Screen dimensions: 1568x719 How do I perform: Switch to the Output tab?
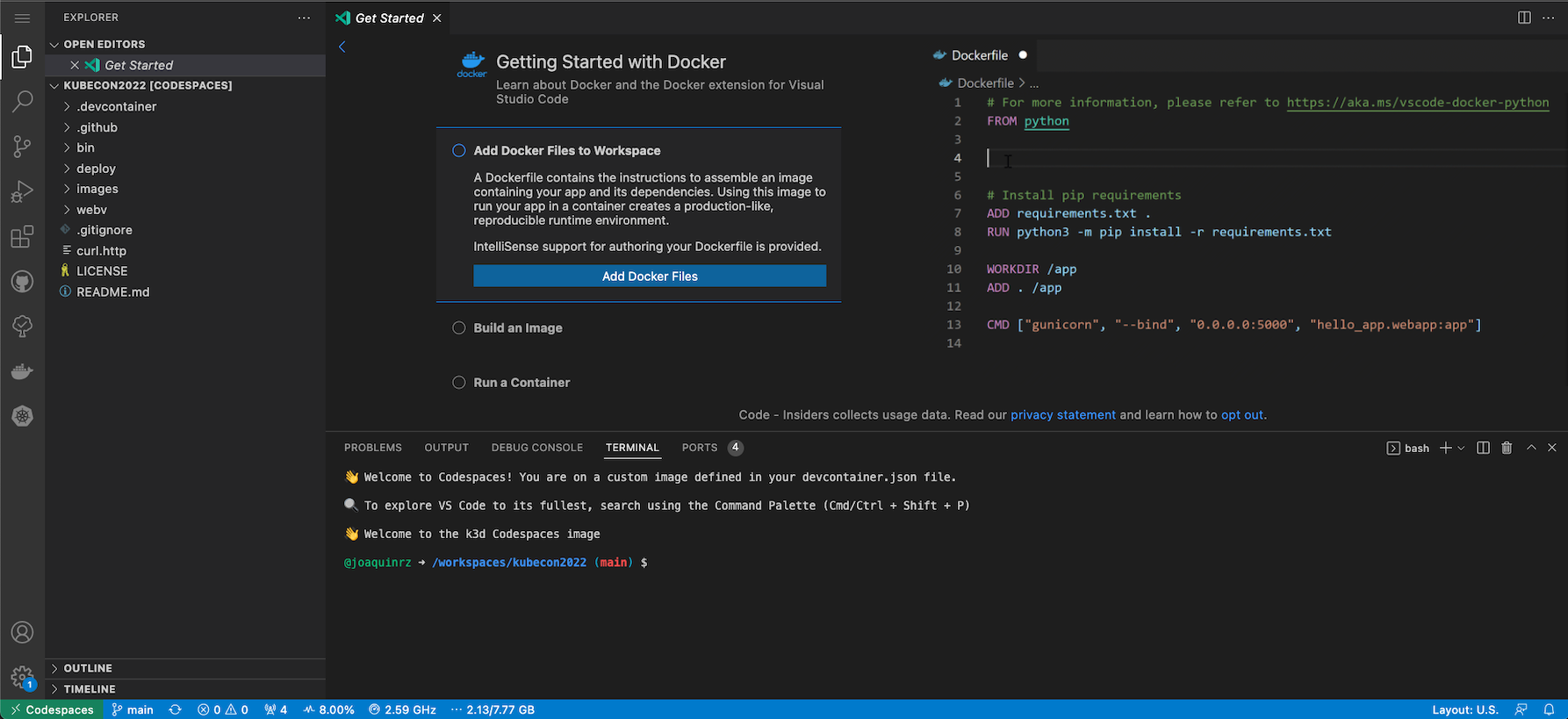pos(446,448)
